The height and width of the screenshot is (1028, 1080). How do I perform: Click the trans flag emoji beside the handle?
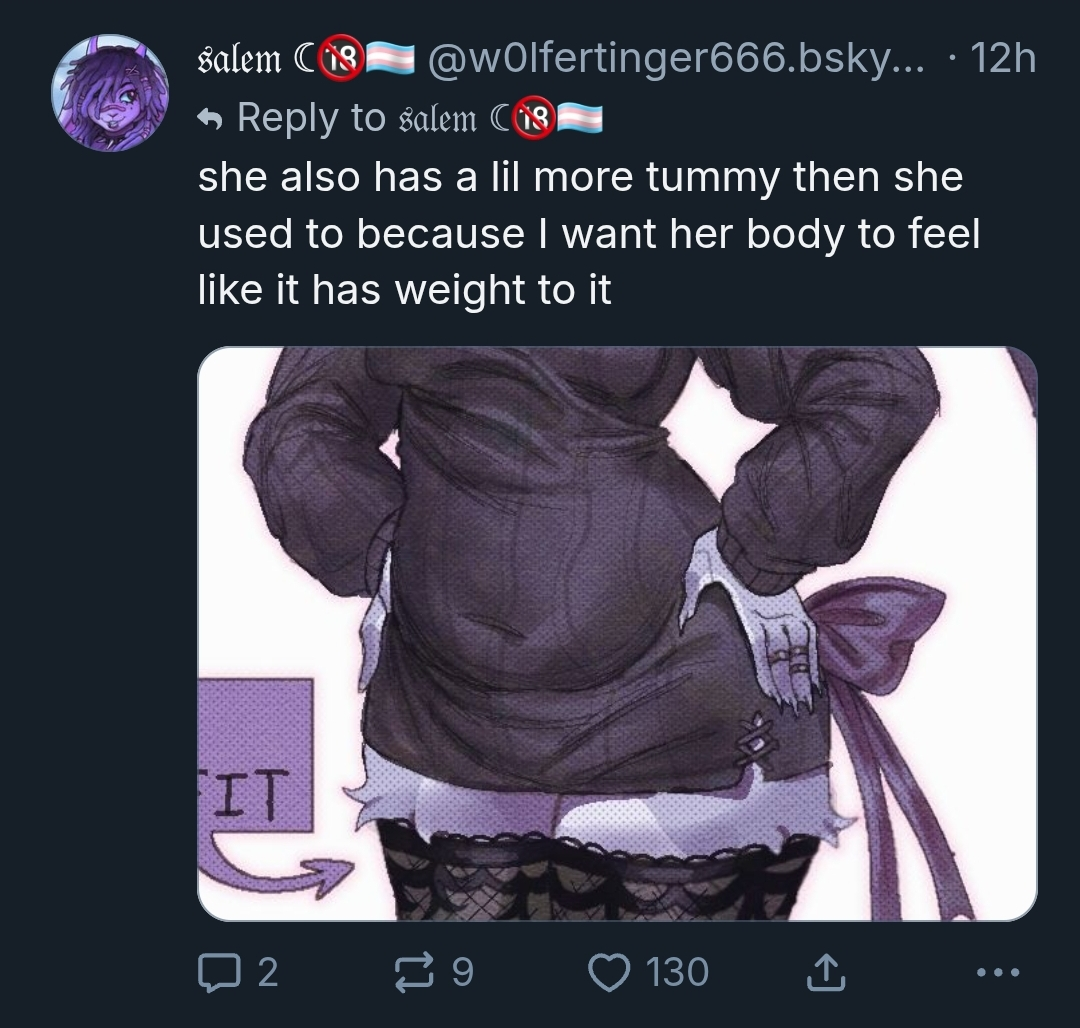(389, 59)
